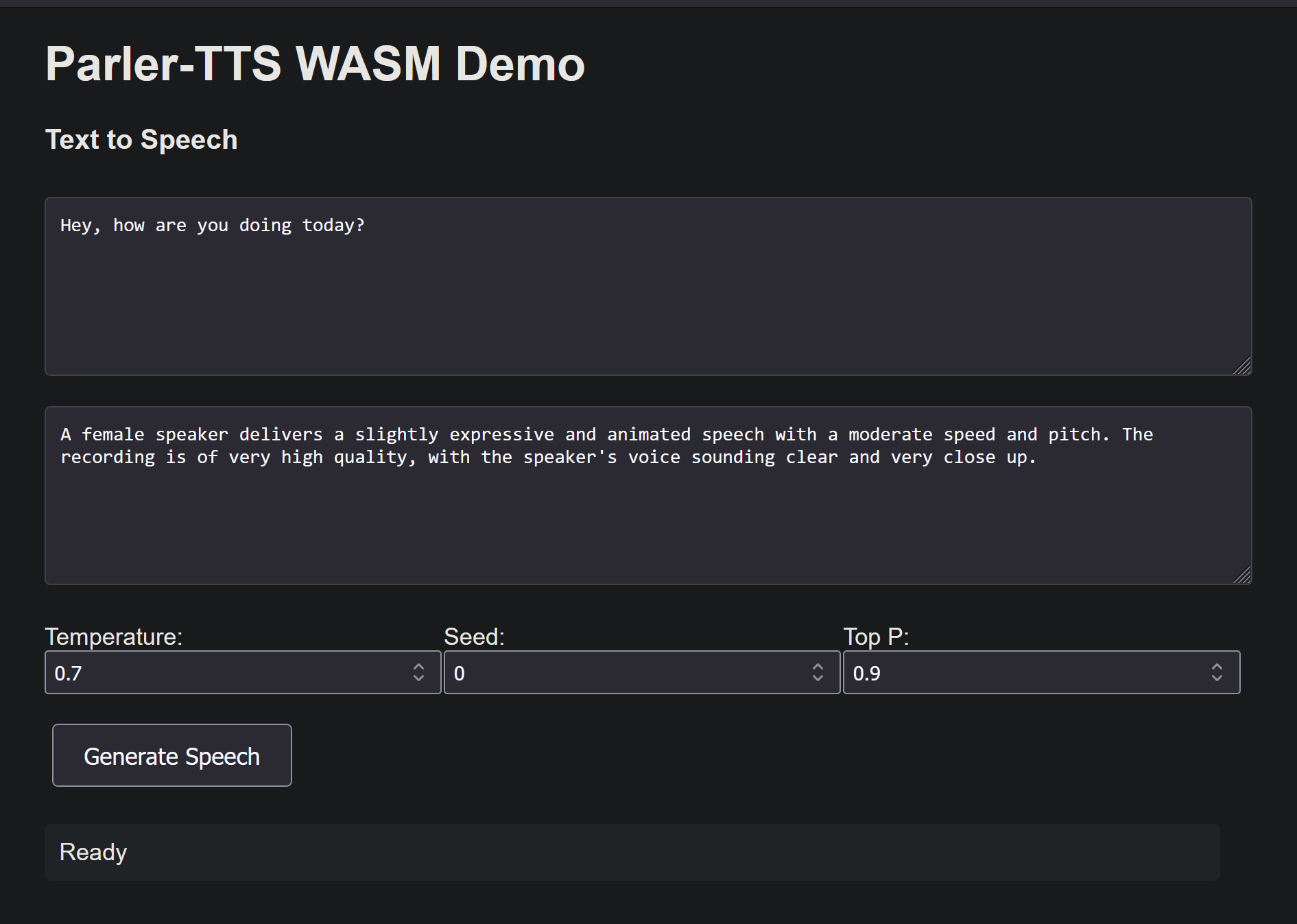Increase Temperature with the up stepper arrow
This screenshot has height=924, width=1297.
pyautogui.click(x=418, y=666)
